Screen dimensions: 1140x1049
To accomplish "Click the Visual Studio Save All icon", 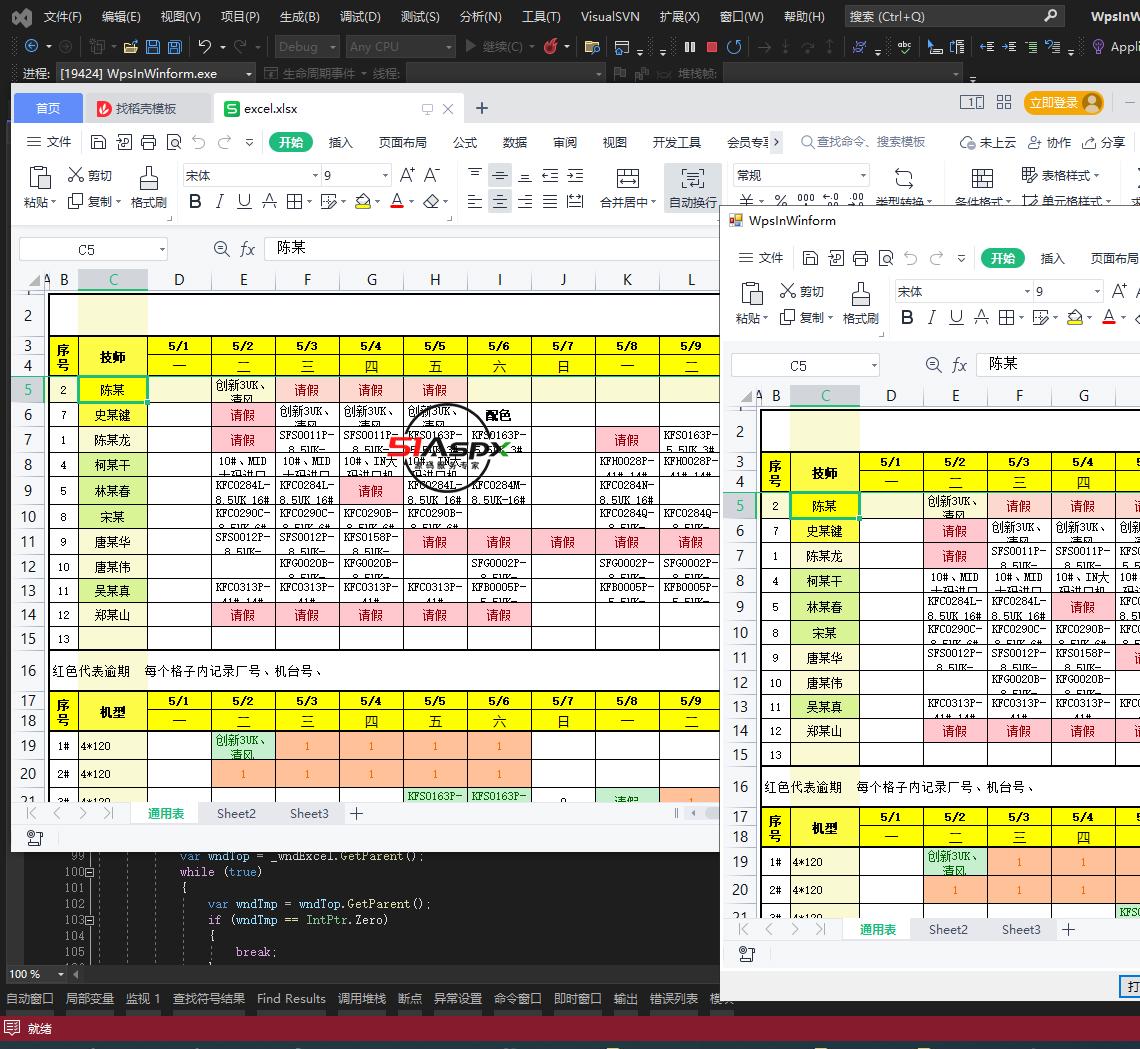I will [174, 47].
